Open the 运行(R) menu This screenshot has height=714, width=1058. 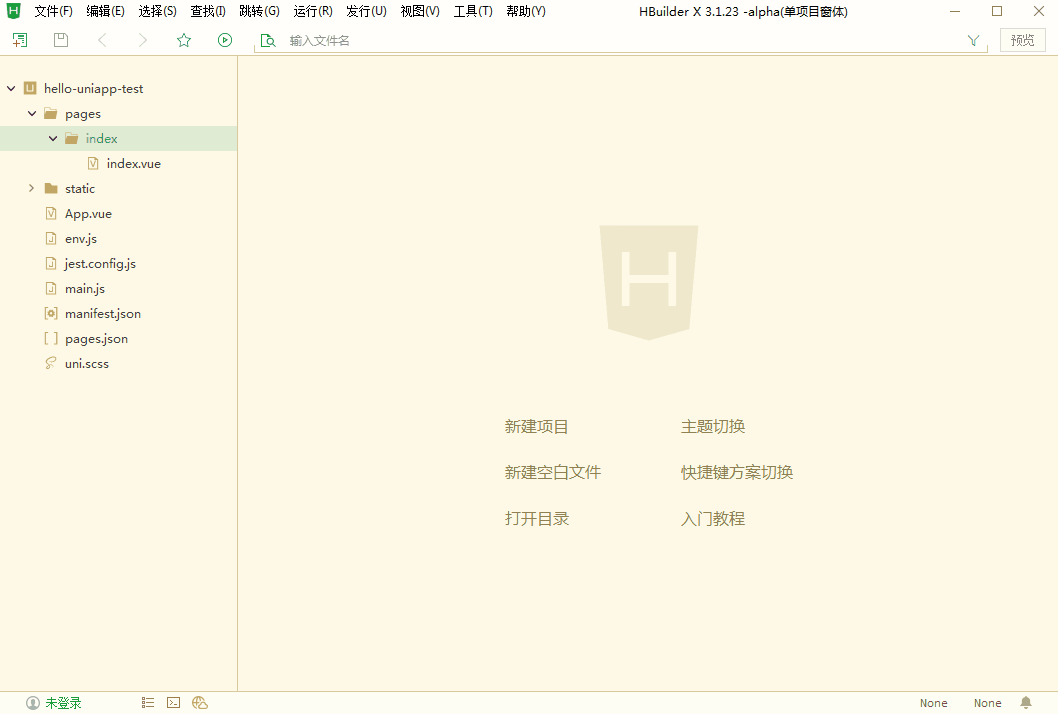[313, 11]
